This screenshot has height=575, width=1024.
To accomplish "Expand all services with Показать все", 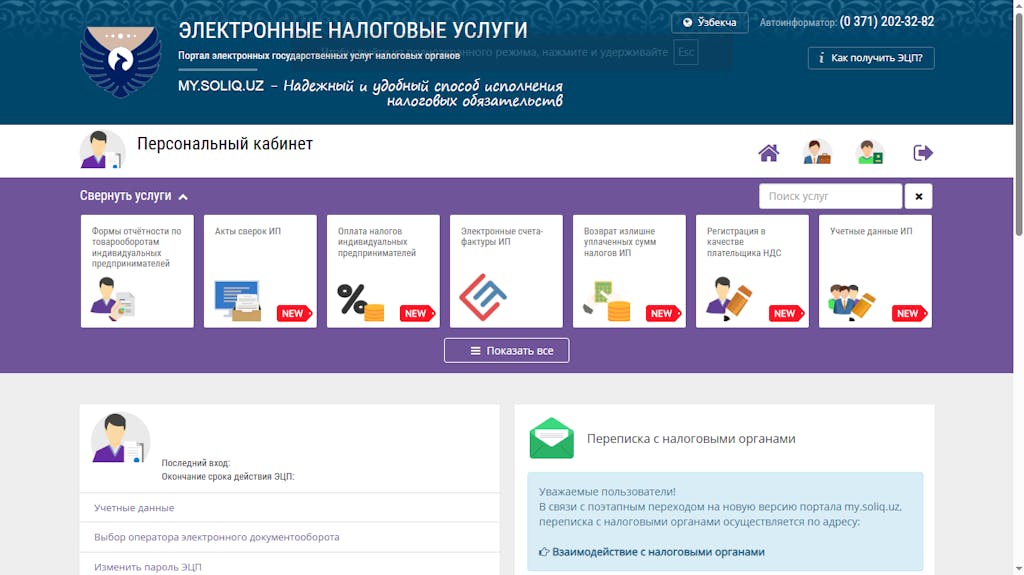I will [x=506, y=350].
